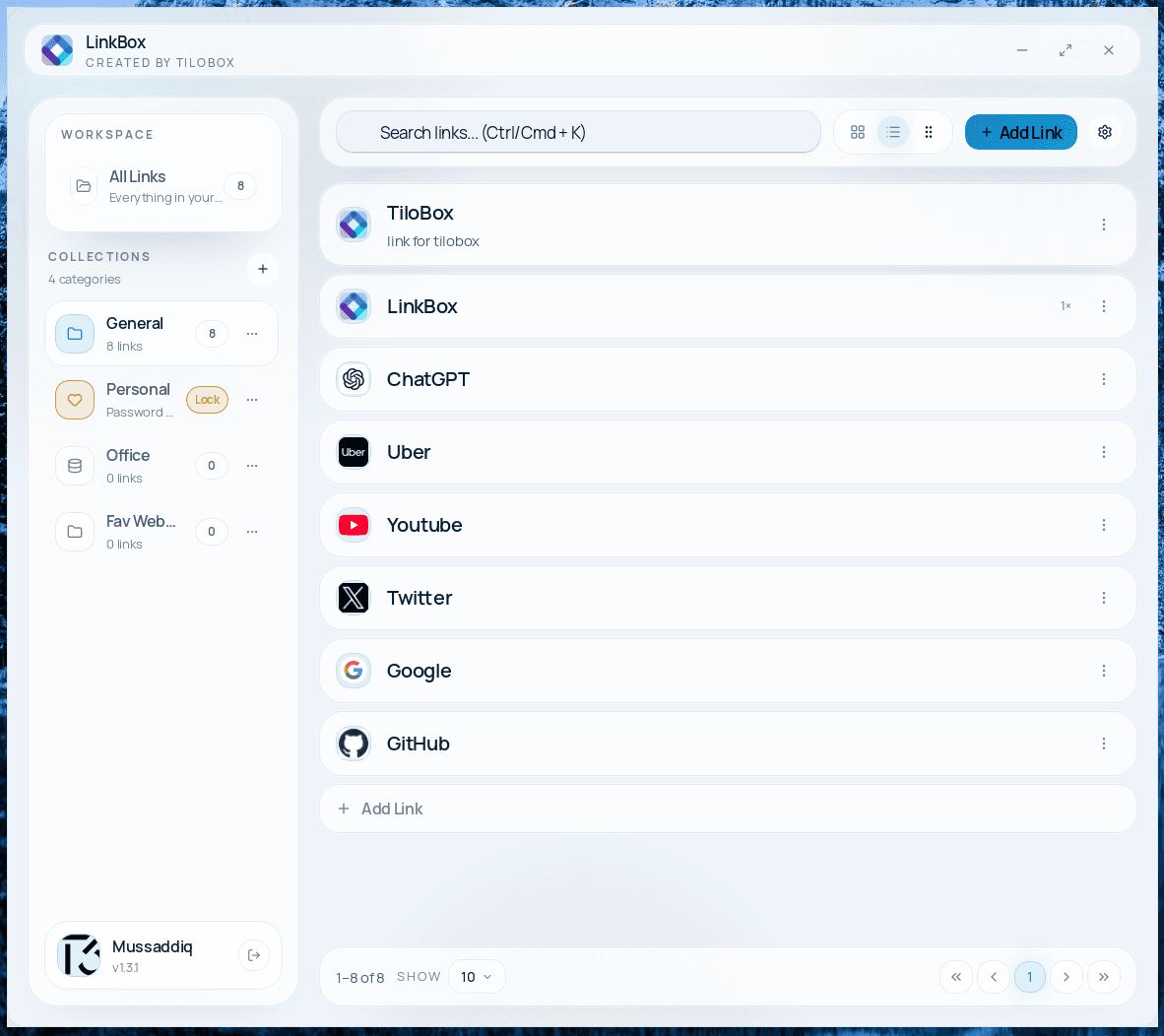Image resolution: width=1164 pixels, height=1036 pixels.
Task: Create a new collection with the plus icon
Action: tap(262, 269)
